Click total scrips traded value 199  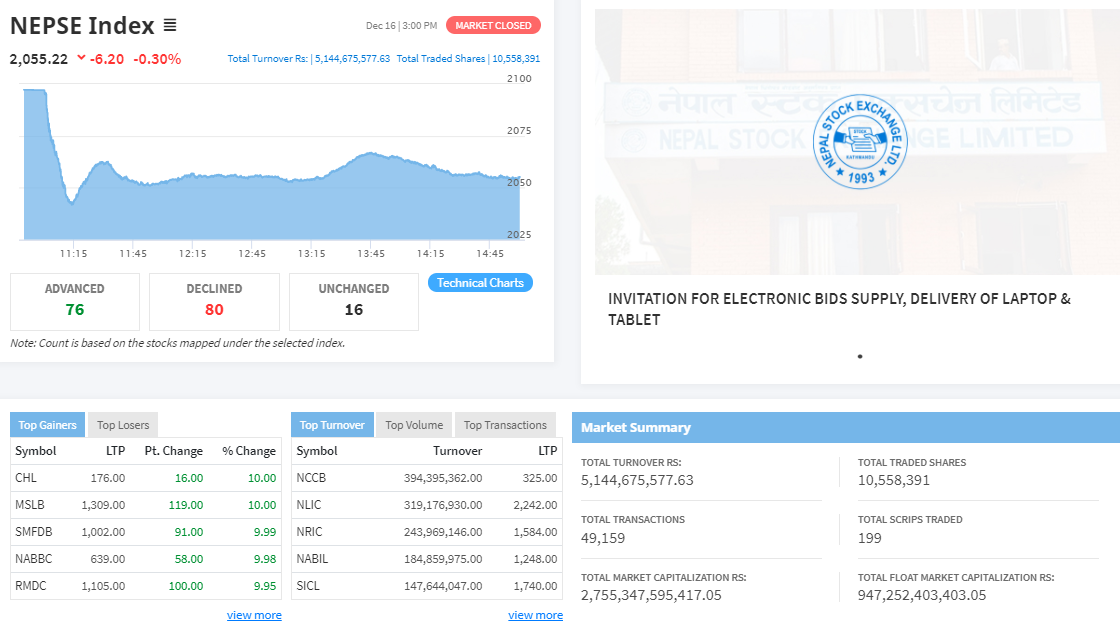pos(869,538)
